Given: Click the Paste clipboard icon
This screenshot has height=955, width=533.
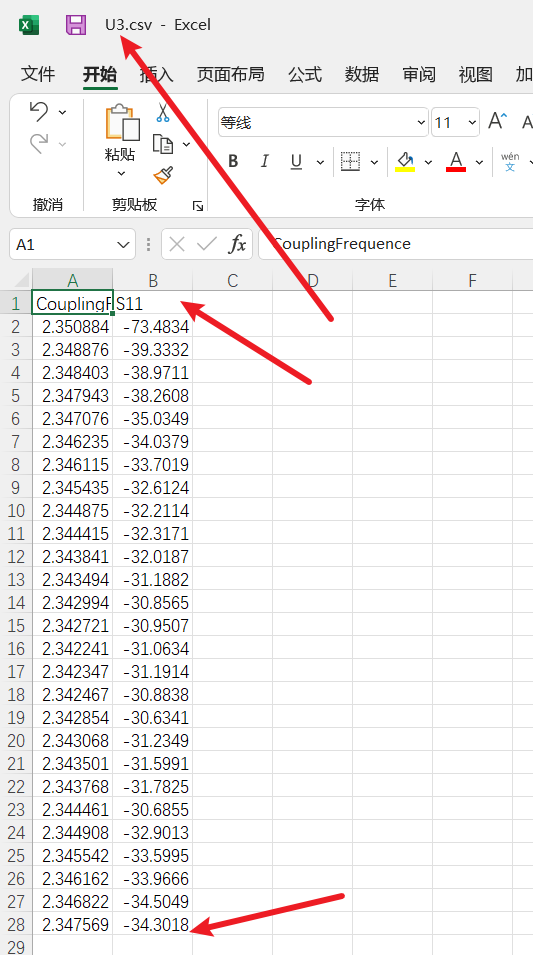Looking at the screenshot, I should 122,122.
